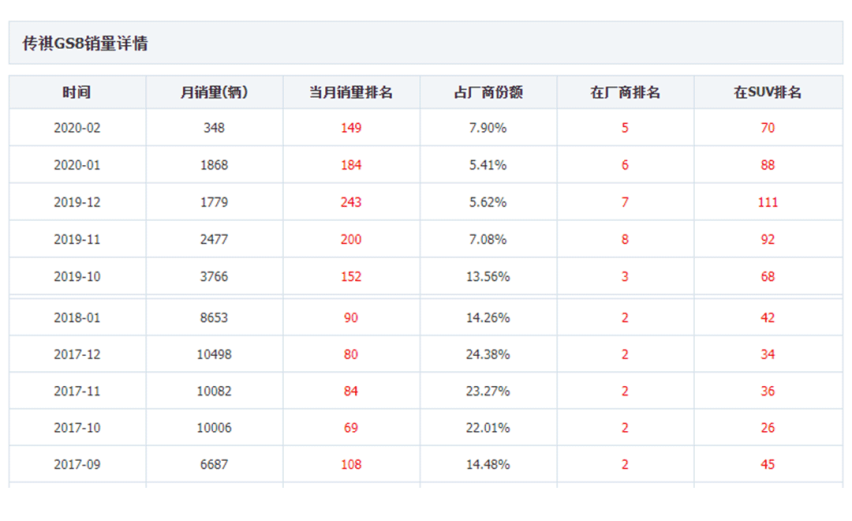
Task: Select monthly sales value 10498
Action: [x=214, y=354]
